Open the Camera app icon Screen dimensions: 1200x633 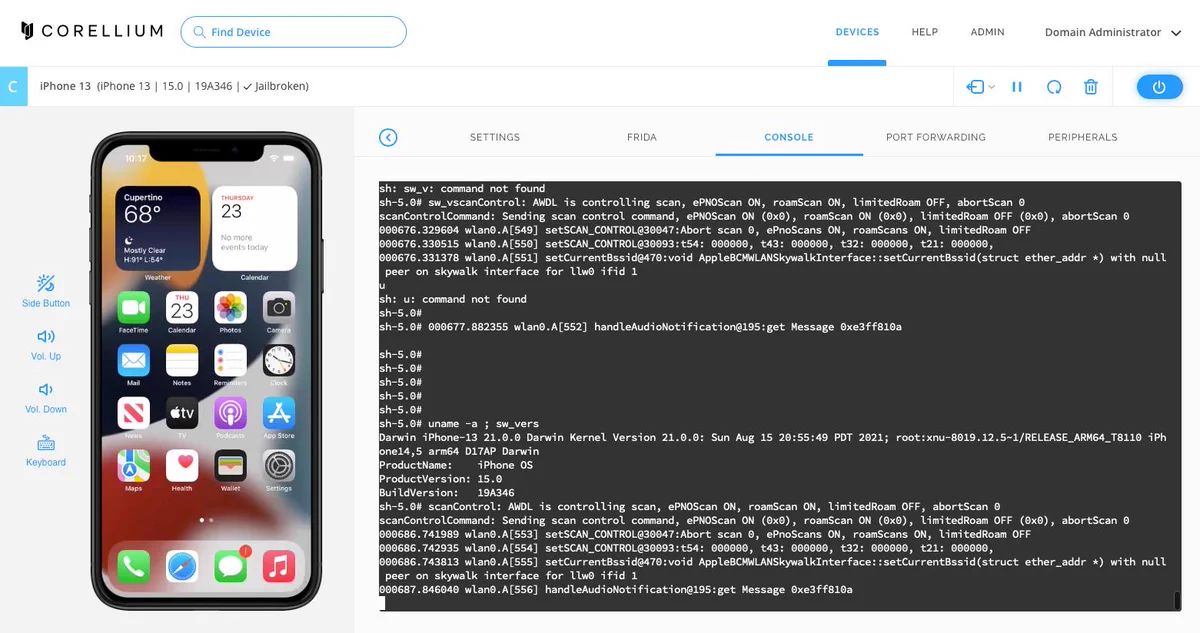click(x=279, y=308)
